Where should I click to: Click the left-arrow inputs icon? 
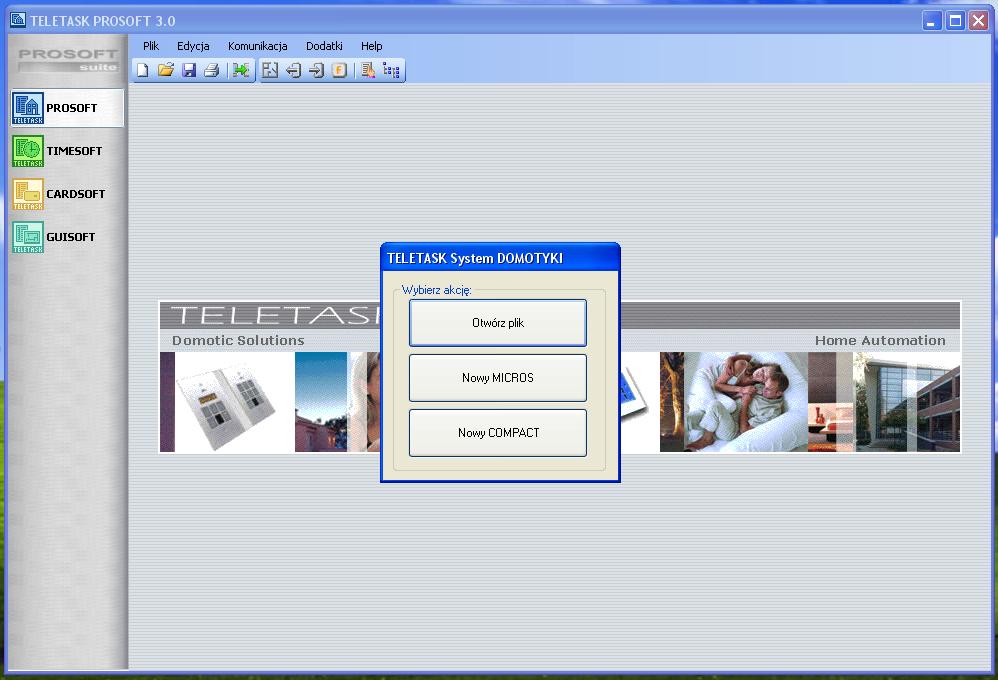pos(293,70)
